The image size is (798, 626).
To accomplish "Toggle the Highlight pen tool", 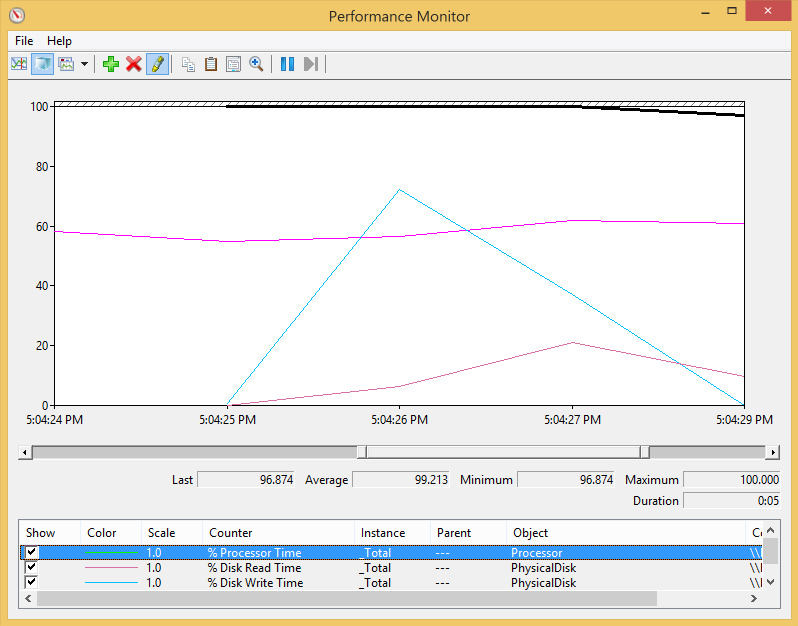I will point(156,64).
